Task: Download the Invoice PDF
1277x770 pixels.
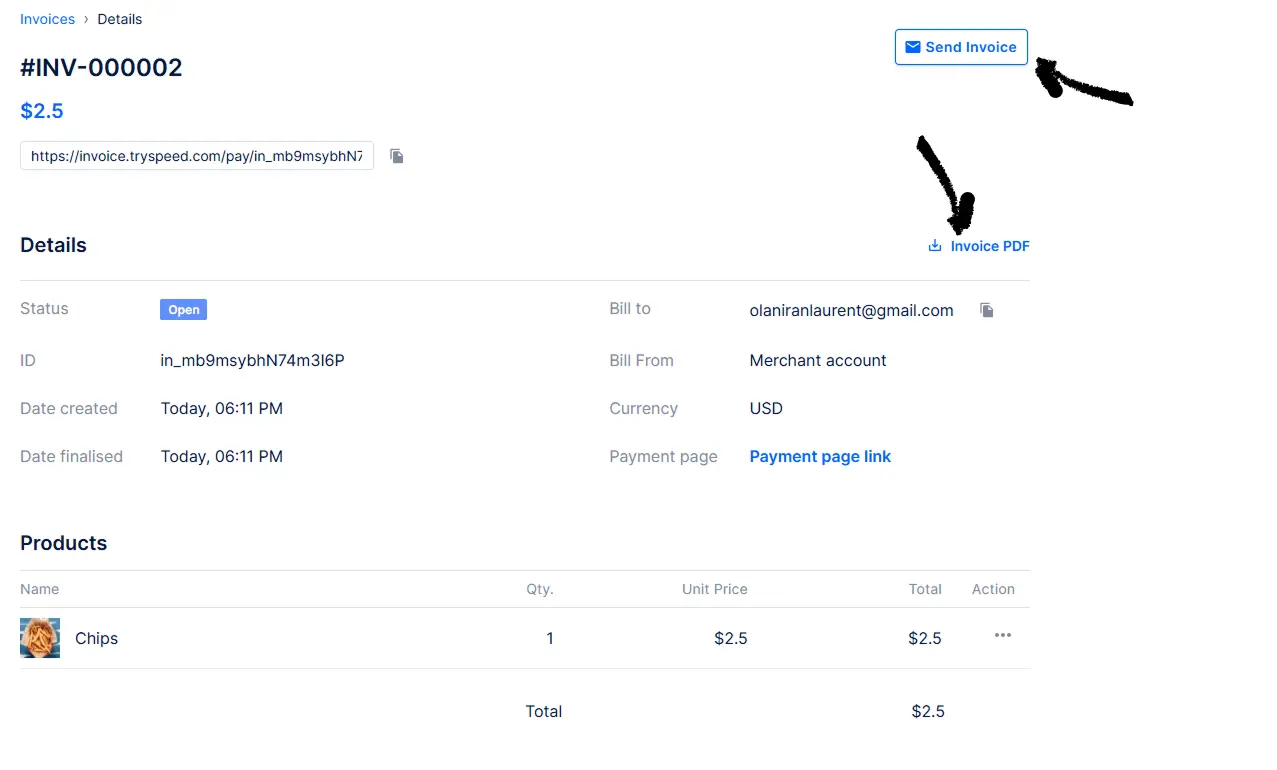Action: [989, 245]
